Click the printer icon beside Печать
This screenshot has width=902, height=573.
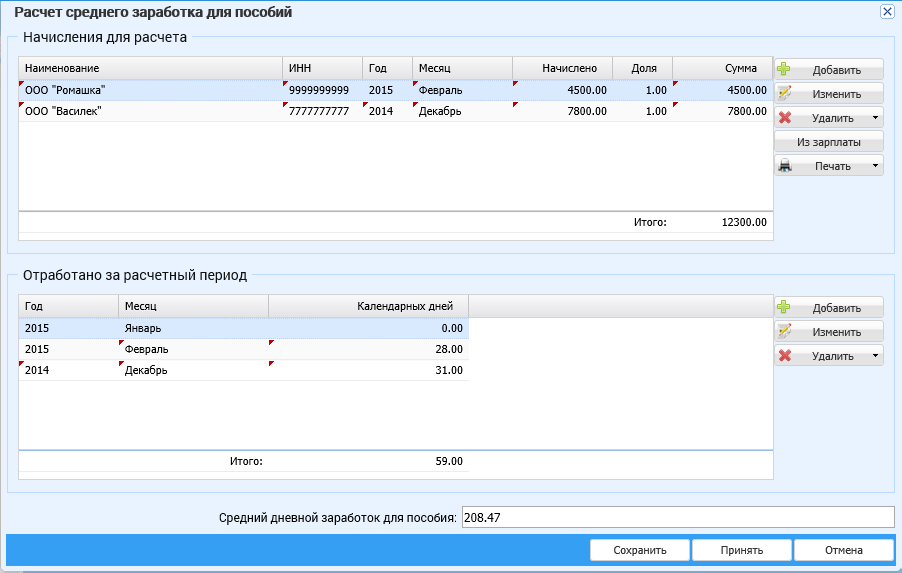click(785, 166)
